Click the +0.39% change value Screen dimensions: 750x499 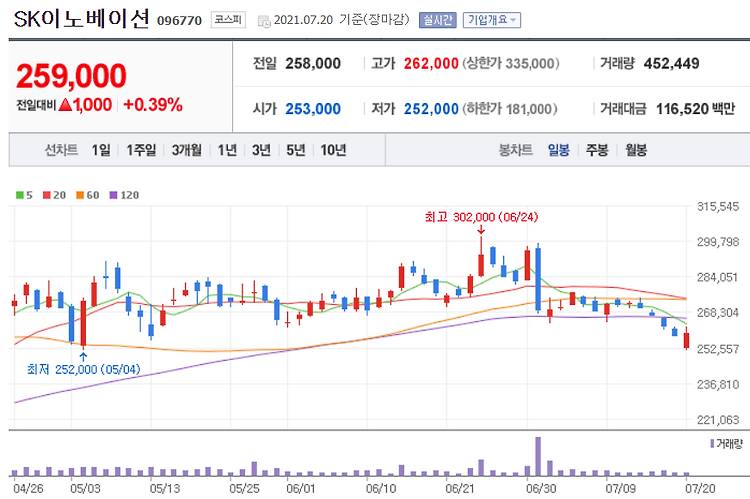(153, 105)
